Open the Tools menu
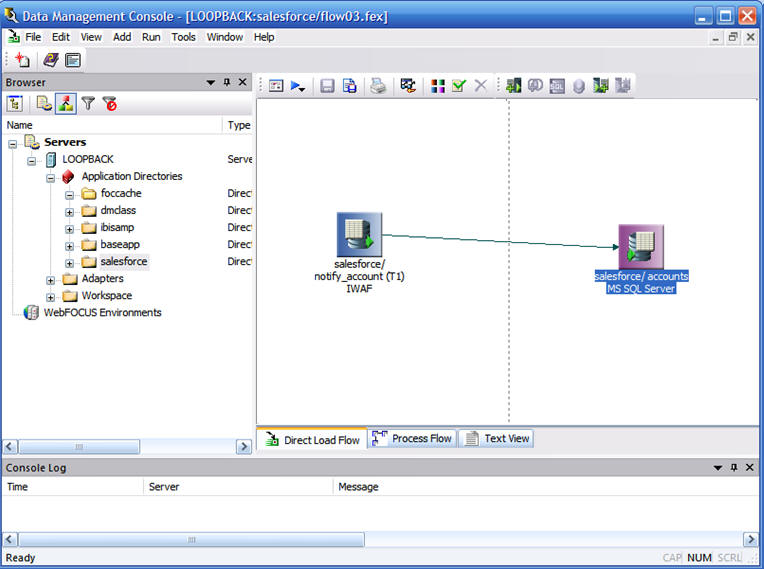The height and width of the screenshot is (569, 764). [x=183, y=37]
